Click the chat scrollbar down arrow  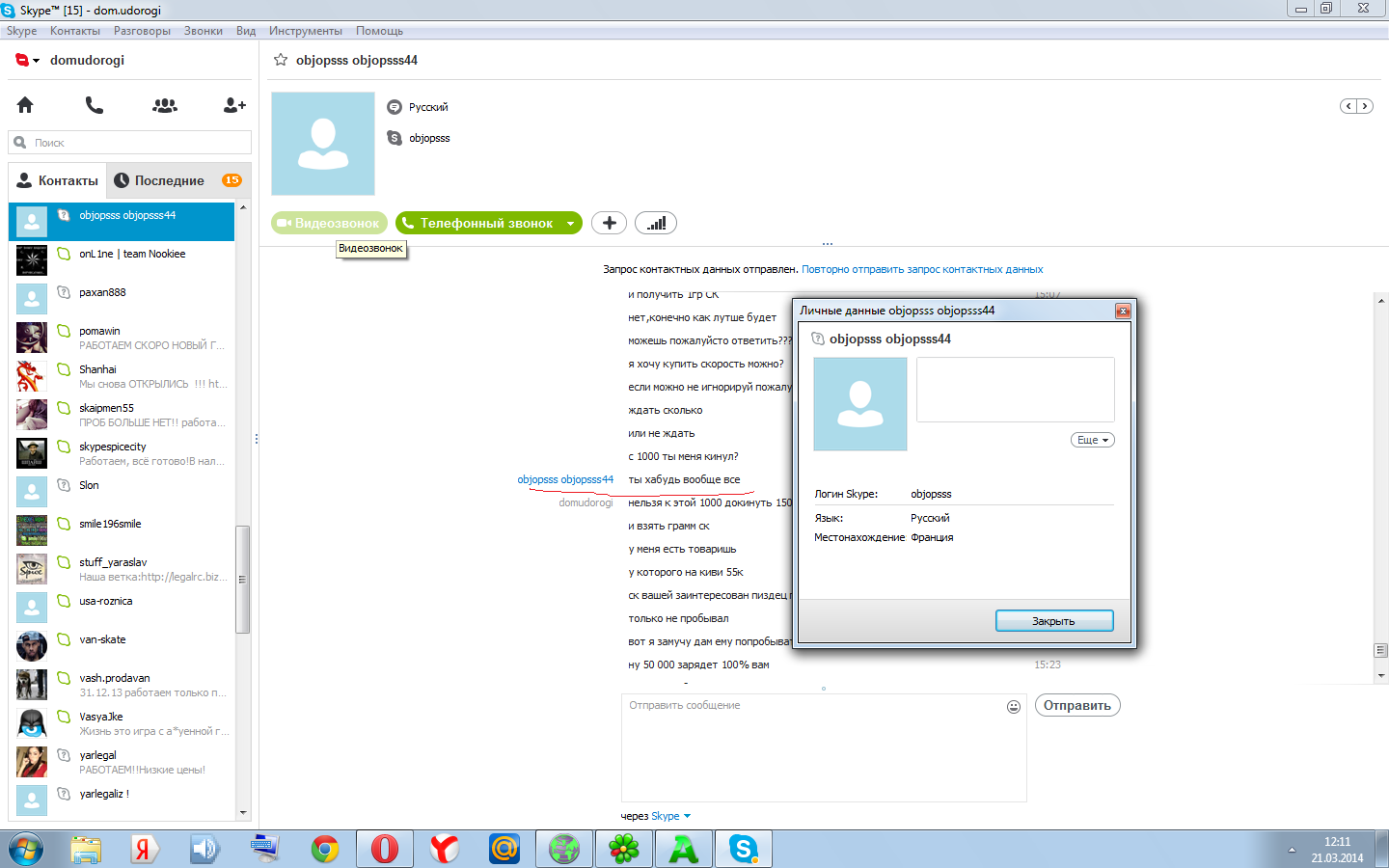point(1381,675)
